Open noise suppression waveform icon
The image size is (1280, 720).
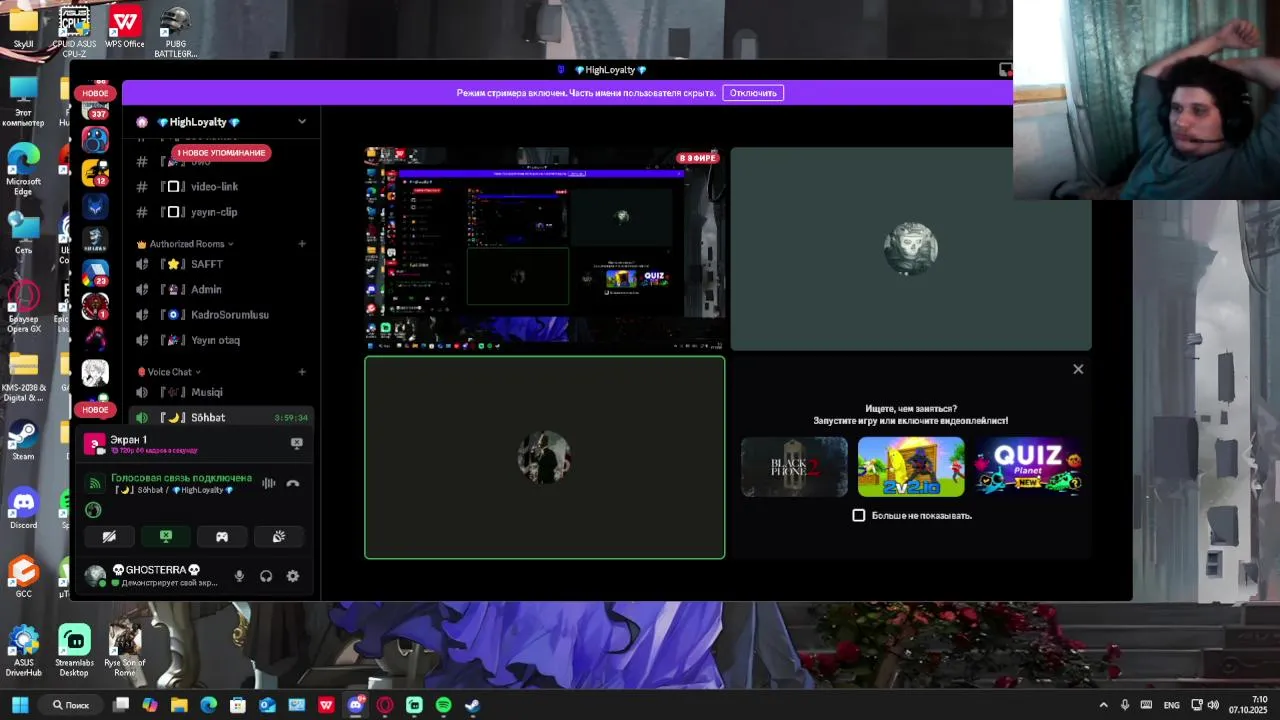click(268, 484)
